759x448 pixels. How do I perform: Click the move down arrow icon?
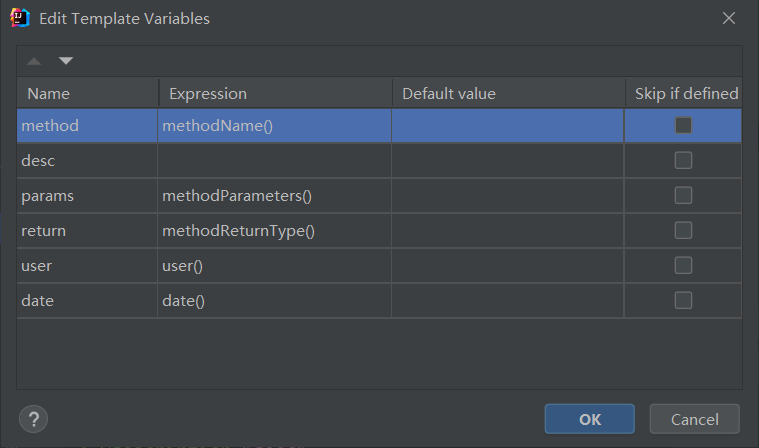point(66,61)
